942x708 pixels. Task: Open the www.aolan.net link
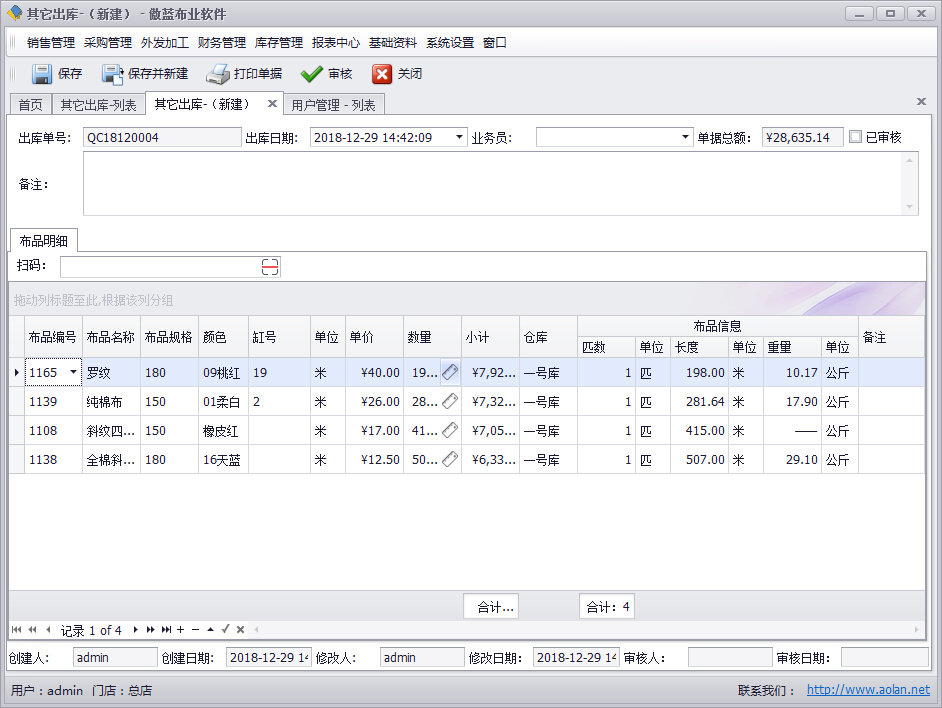[867, 690]
